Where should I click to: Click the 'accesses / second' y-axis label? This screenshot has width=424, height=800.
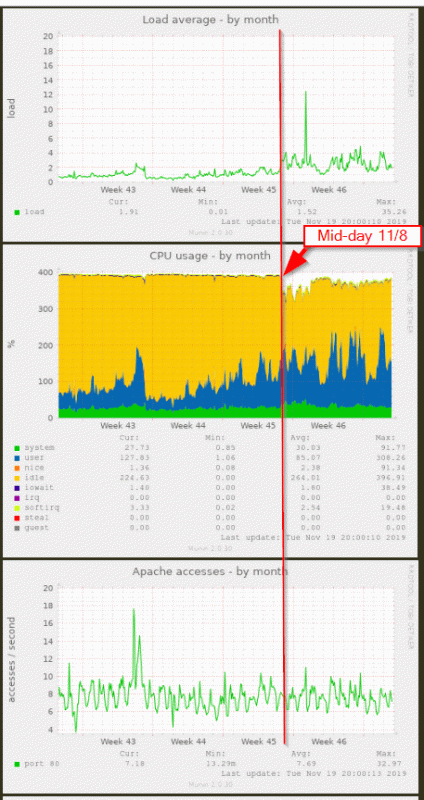12,659
